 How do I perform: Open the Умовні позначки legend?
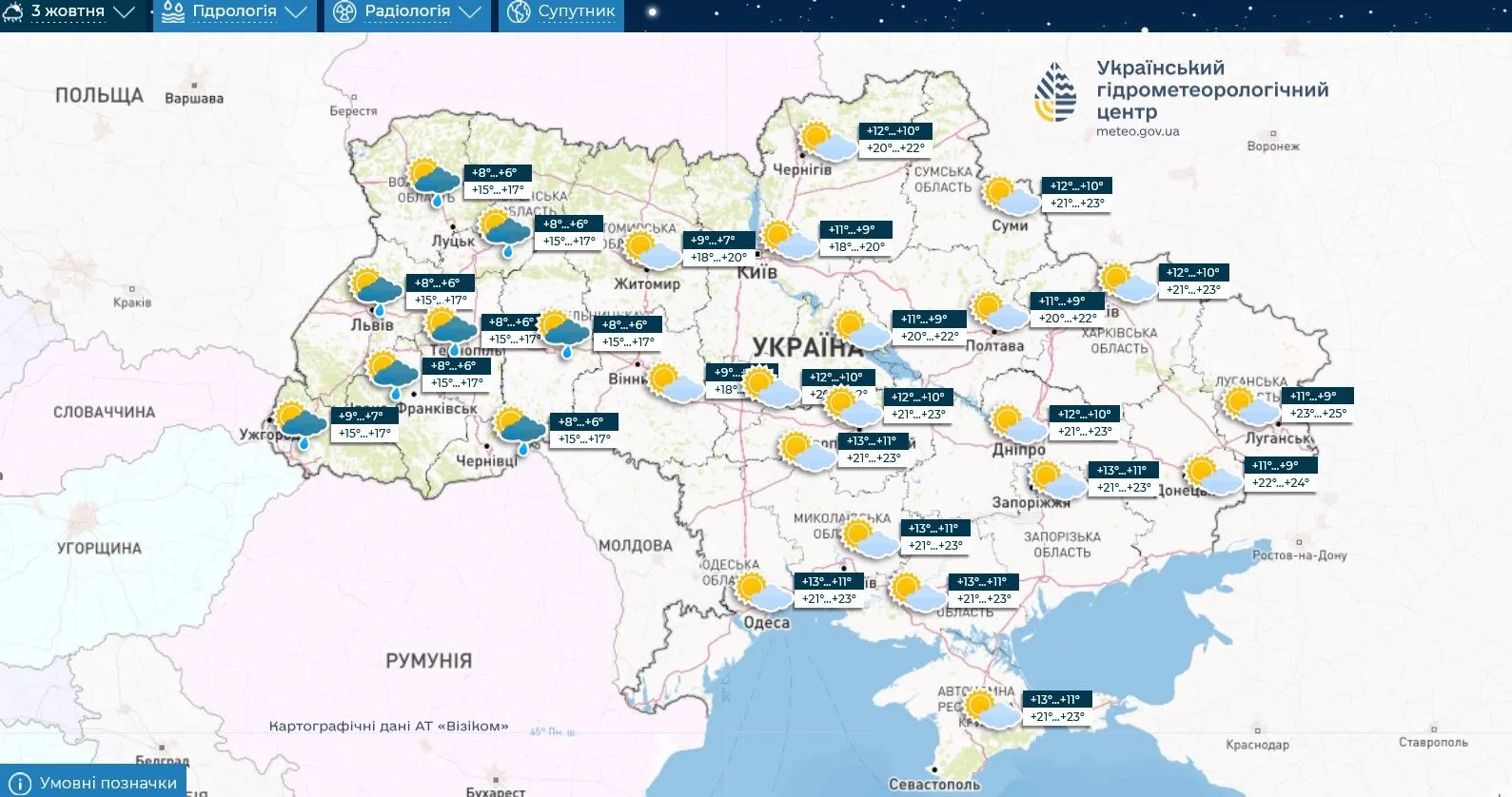click(x=92, y=783)
